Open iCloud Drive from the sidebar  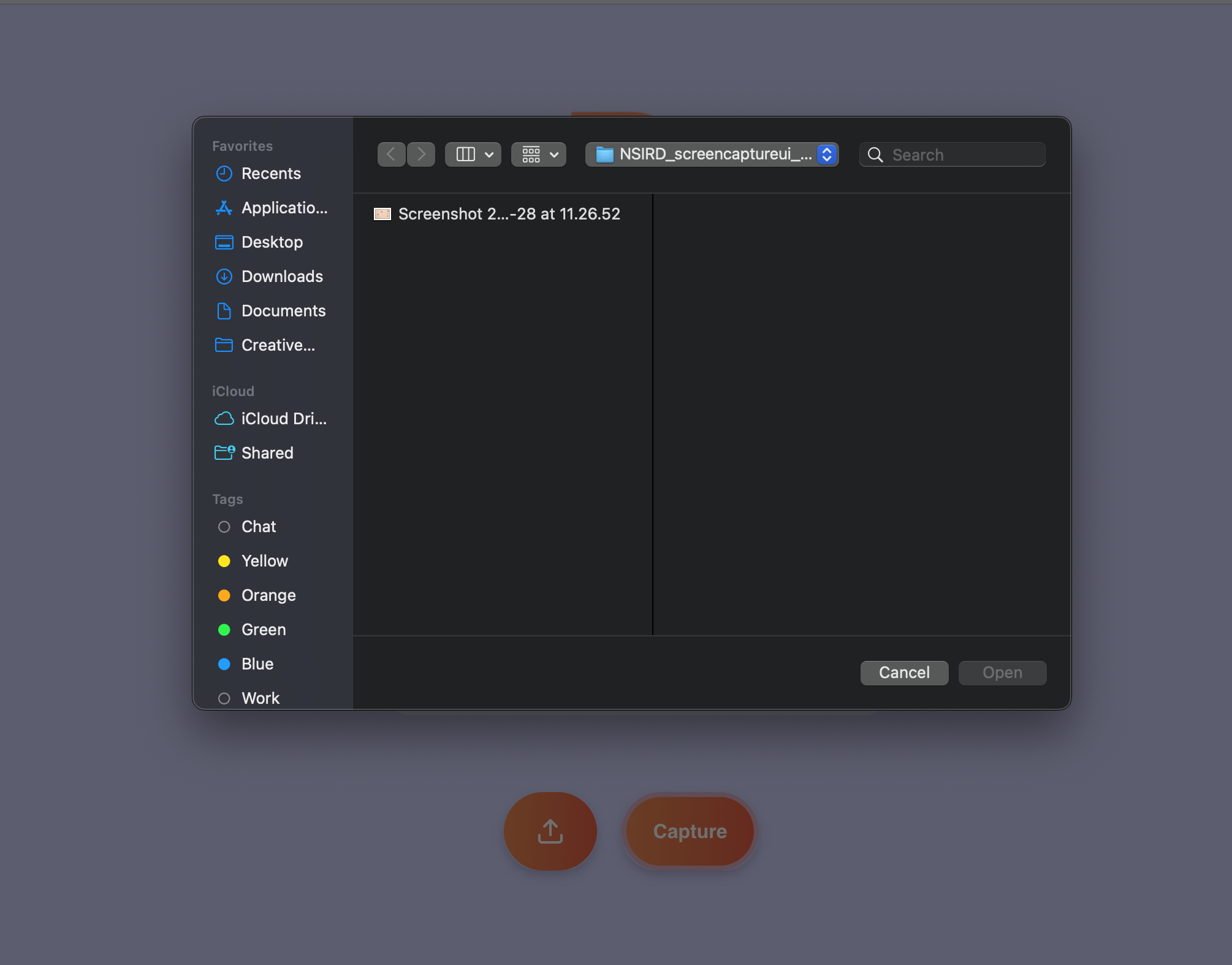(x=283, y=419)
